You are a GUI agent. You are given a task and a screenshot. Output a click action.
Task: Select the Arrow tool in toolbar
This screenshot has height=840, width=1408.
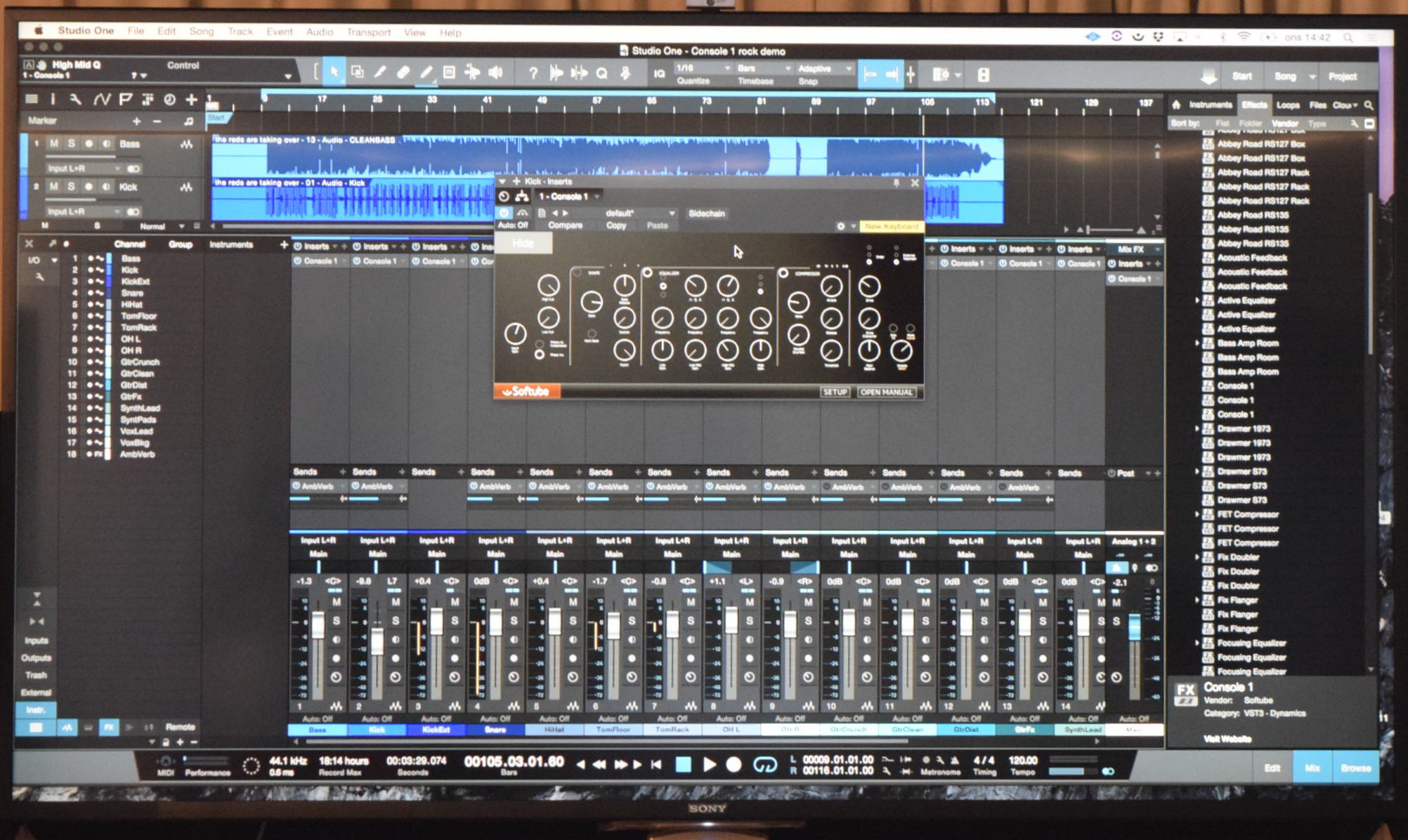pyautogui.click(x=334, y=72)
